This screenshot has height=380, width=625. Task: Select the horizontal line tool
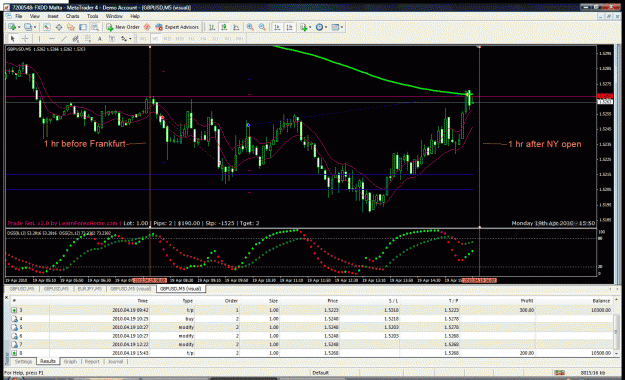coord(52,39)
